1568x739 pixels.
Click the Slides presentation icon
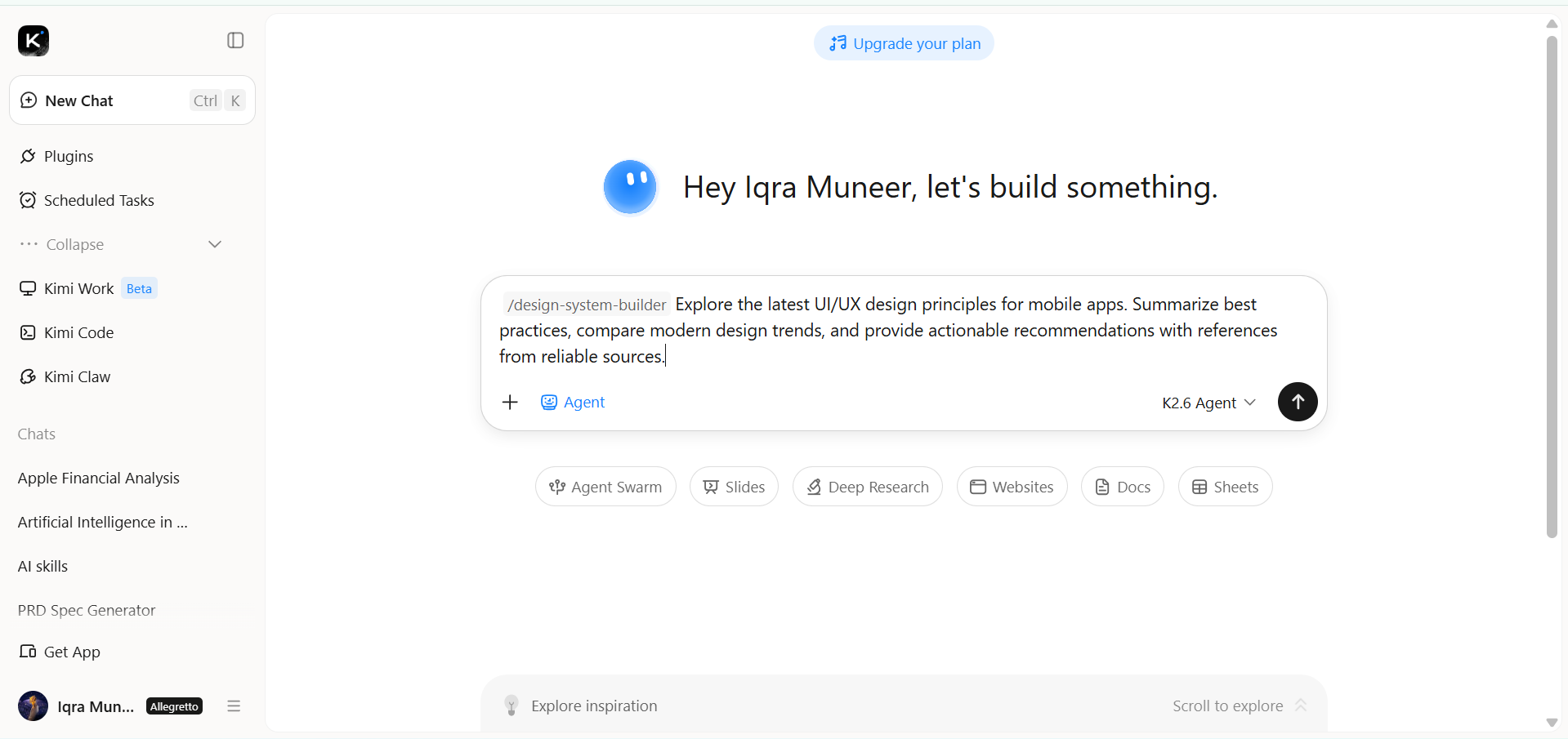coord(711,487)
